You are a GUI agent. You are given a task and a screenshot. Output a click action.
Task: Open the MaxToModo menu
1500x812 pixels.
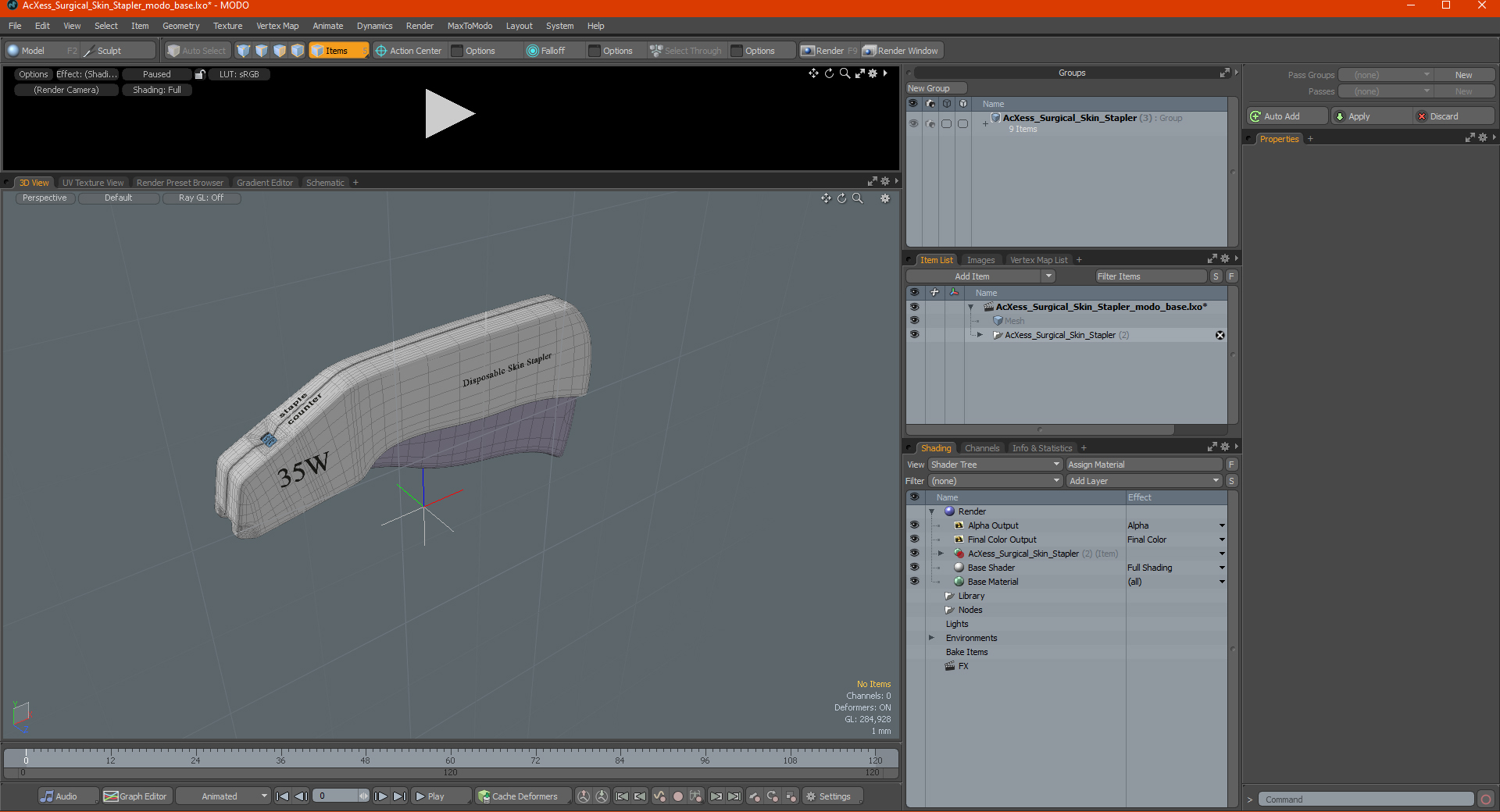[x=470, y=26]
